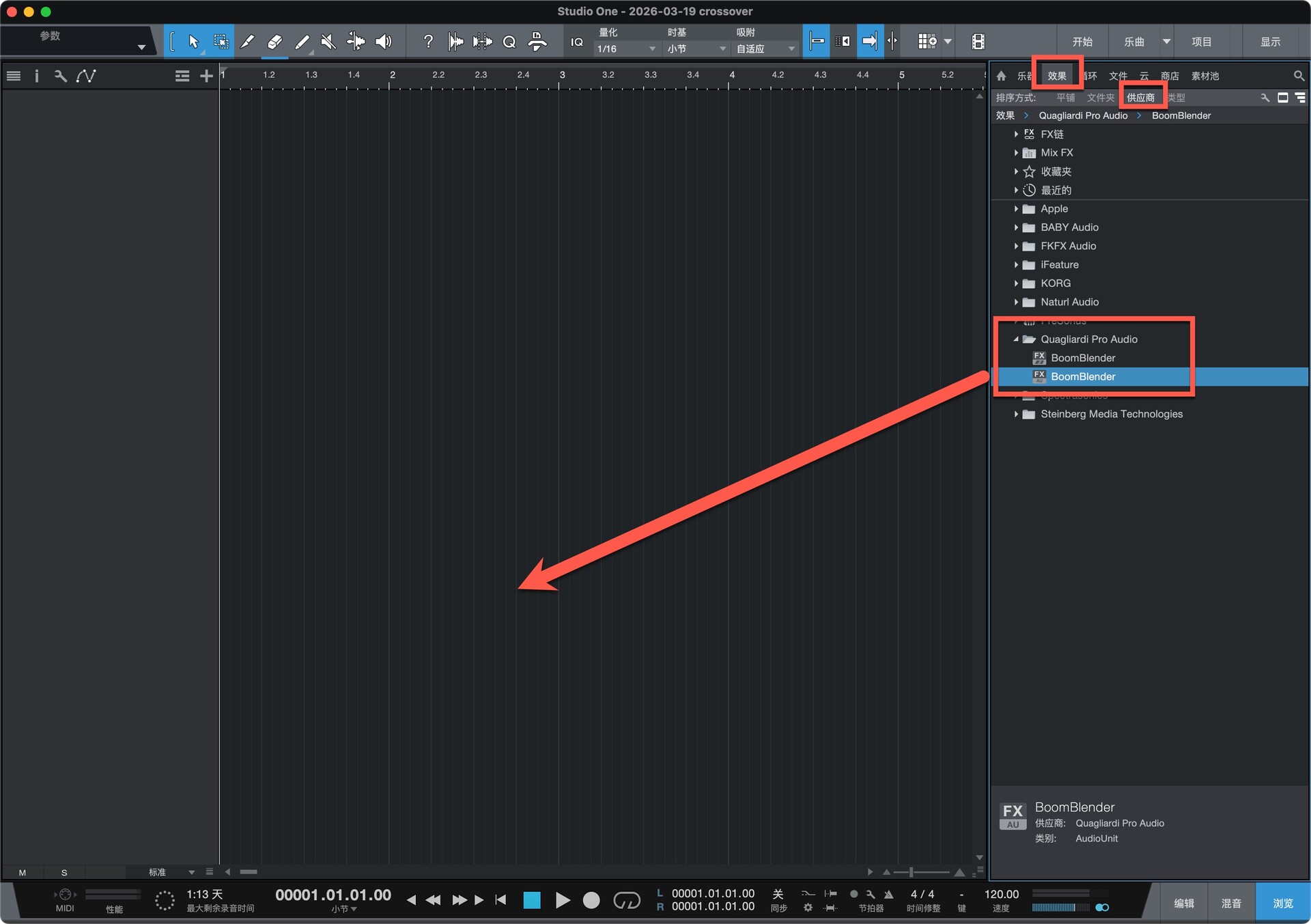Toggle the autoscroll arrow button
This screenshot has width=1311, height=924.
[x=869, y=42]
